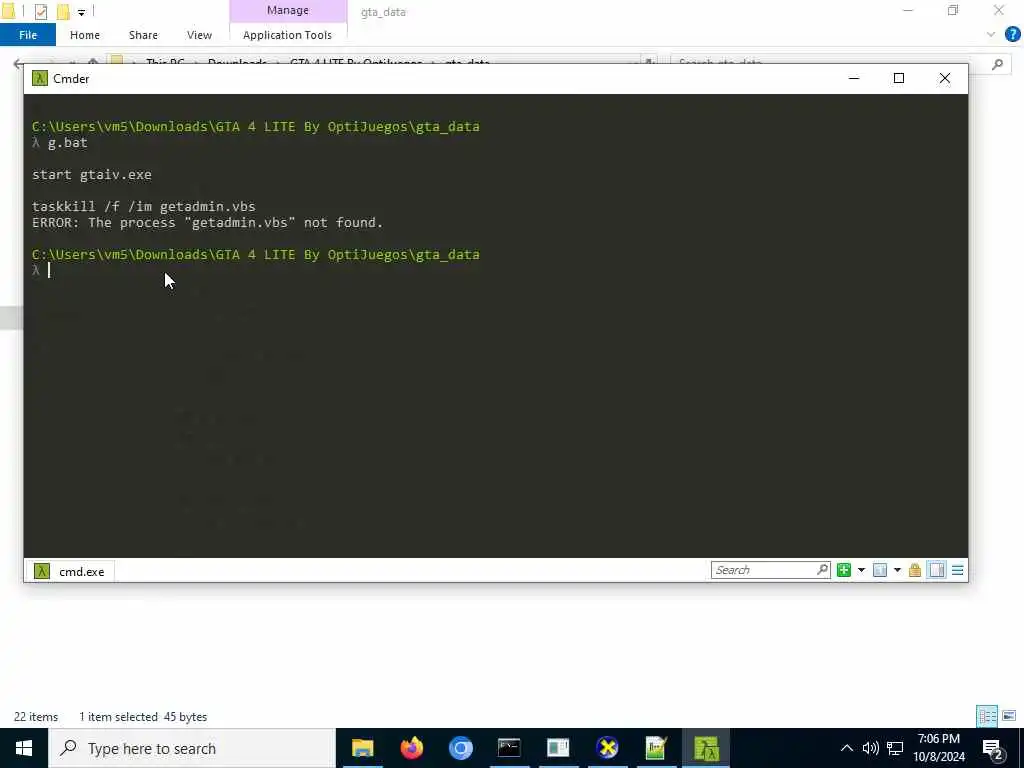1024x768 pixels.
Task: Expand the Explorer ribbon chevron
Action: (x=991, y=35)
